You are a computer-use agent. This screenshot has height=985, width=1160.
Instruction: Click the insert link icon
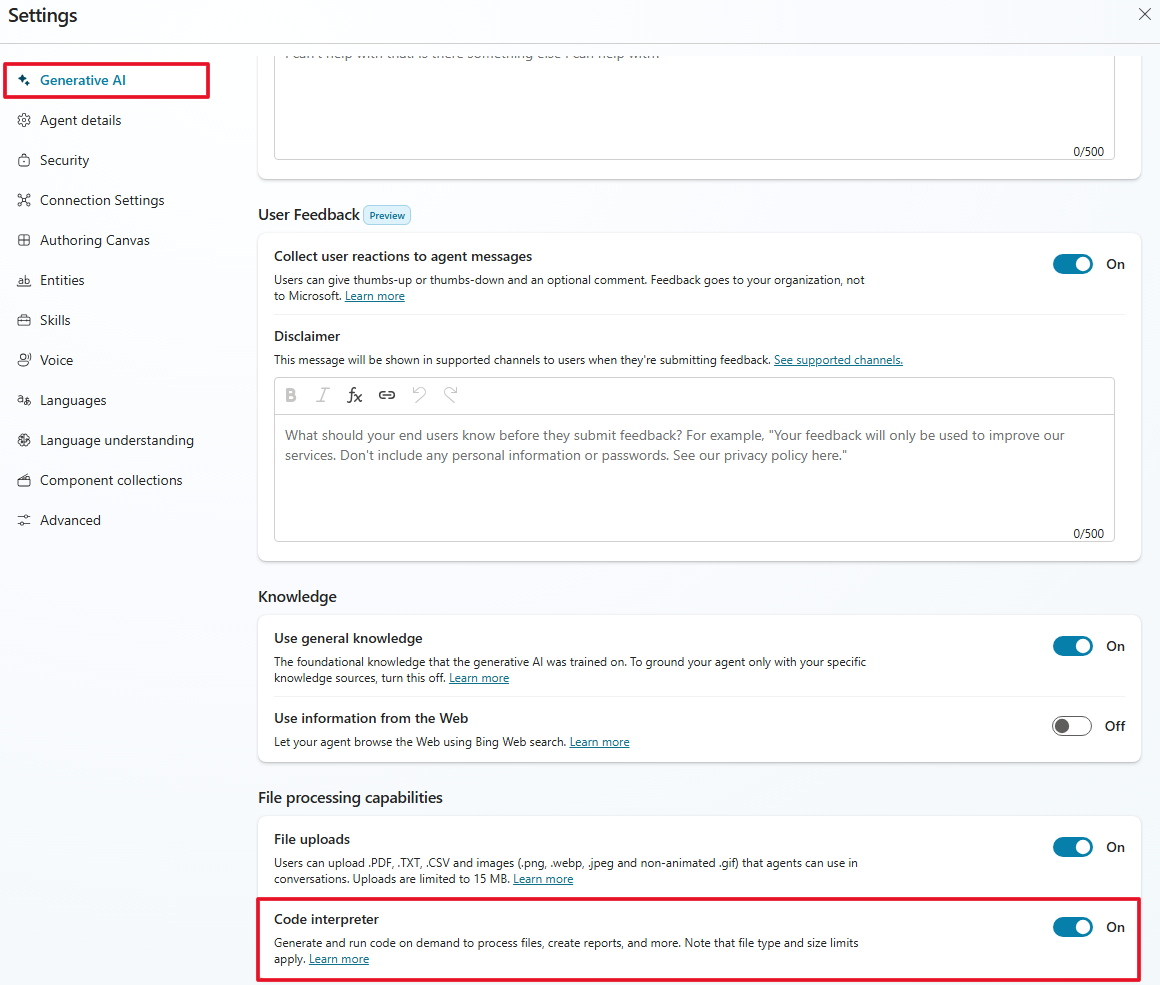(387, 395)
